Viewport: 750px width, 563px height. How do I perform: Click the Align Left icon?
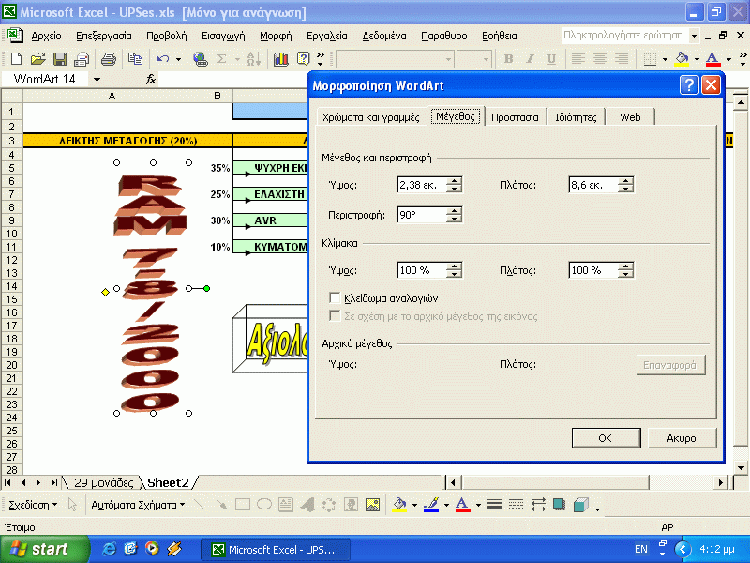(x=578, y=59)
